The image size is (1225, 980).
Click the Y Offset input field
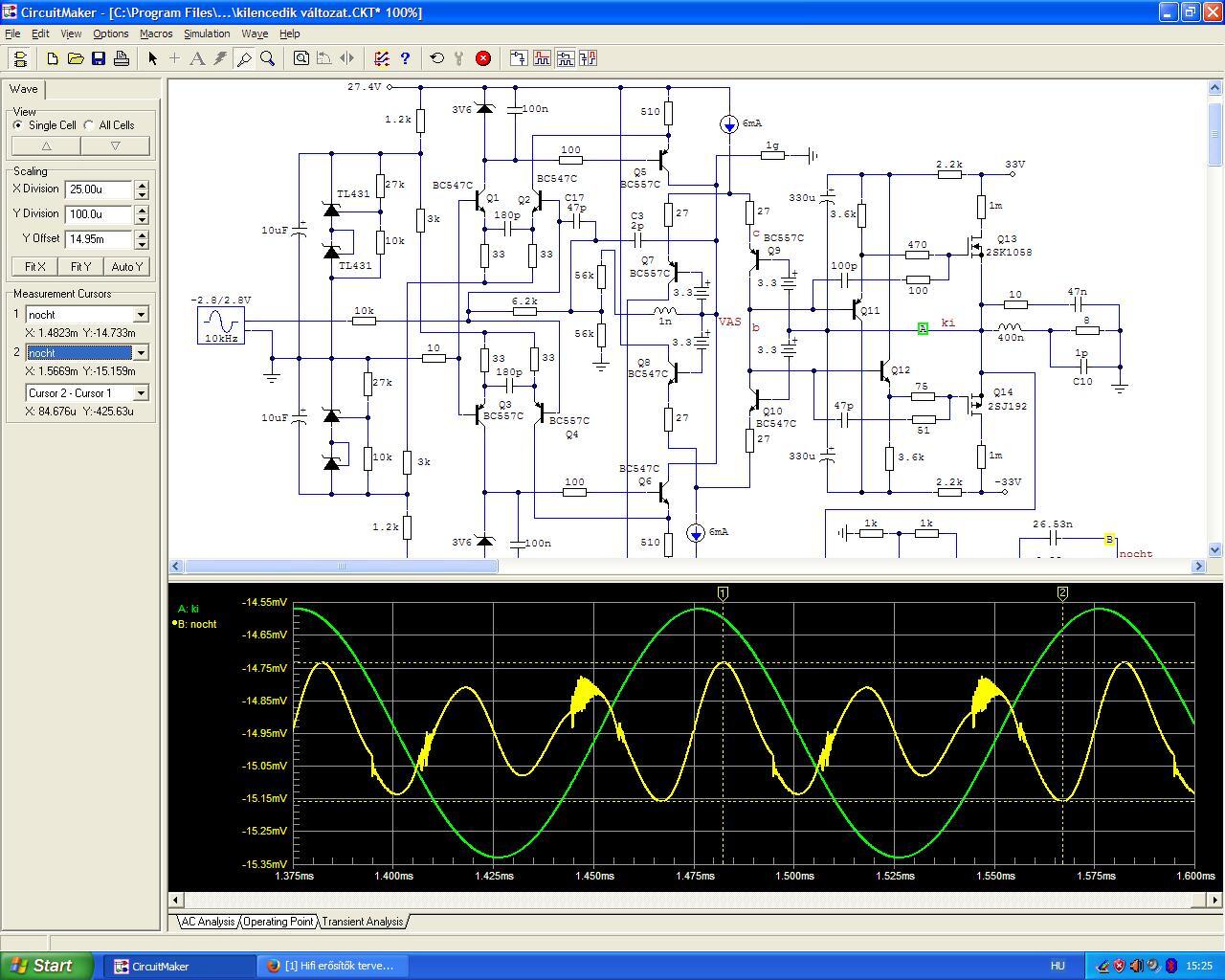(x=99, y=239)
